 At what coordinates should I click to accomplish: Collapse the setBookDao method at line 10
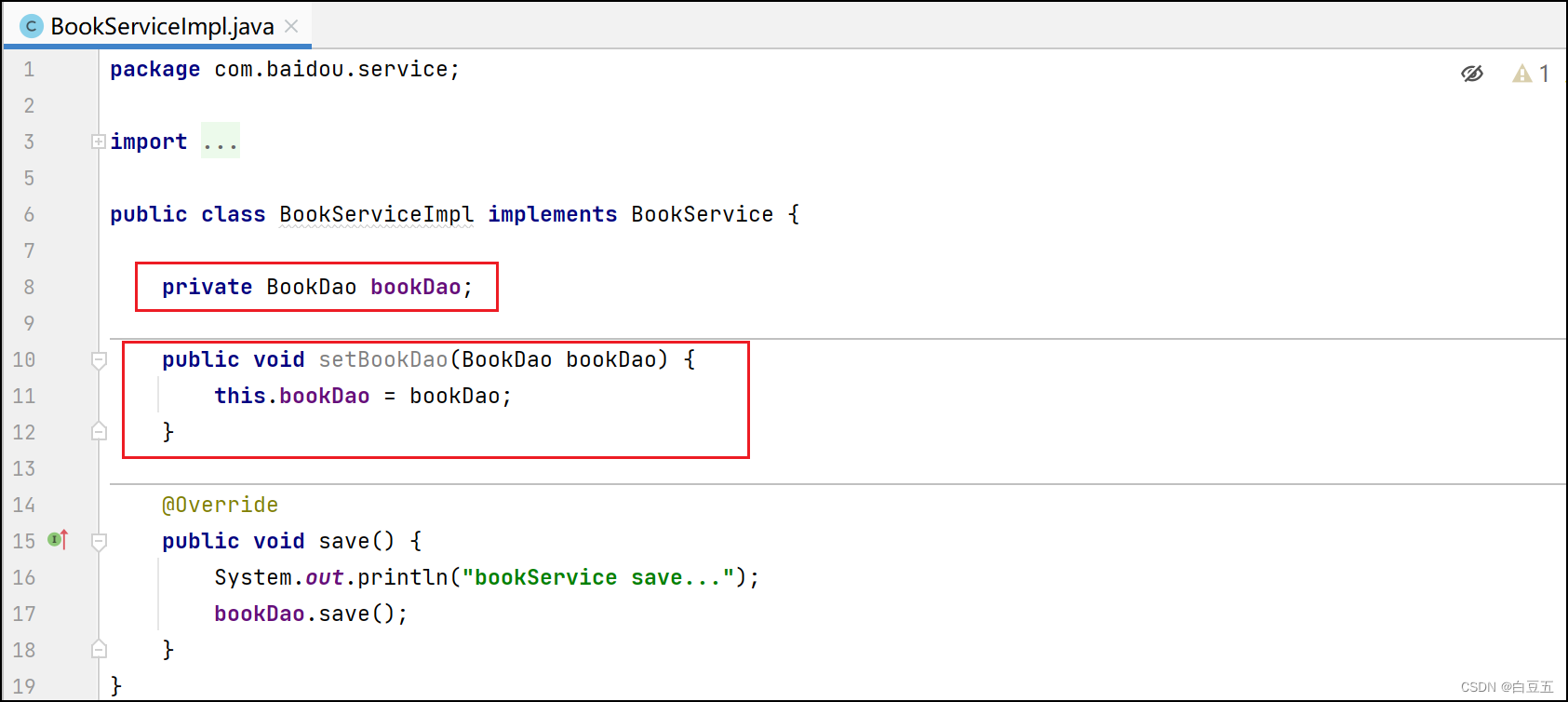tap(99, 359)
